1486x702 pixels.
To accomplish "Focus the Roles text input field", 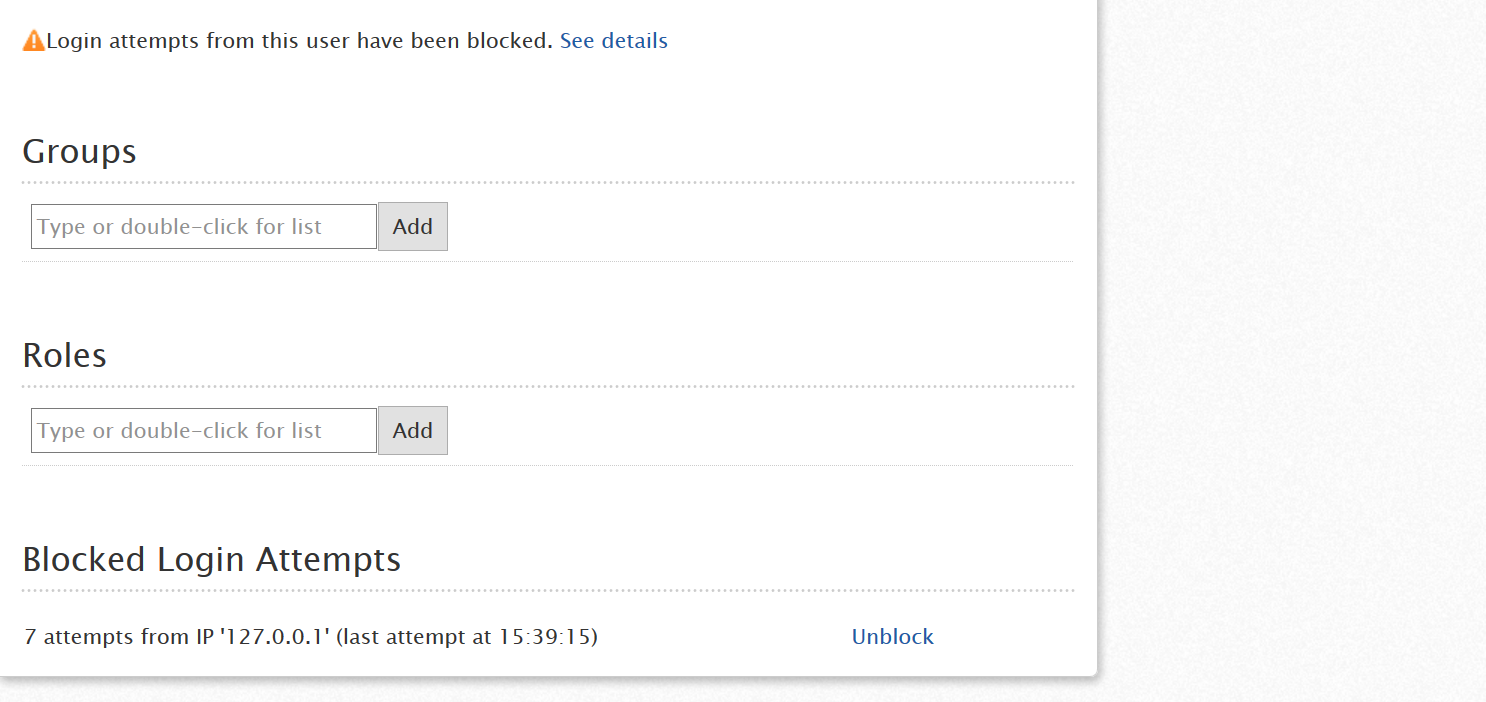I will (204, 431).
